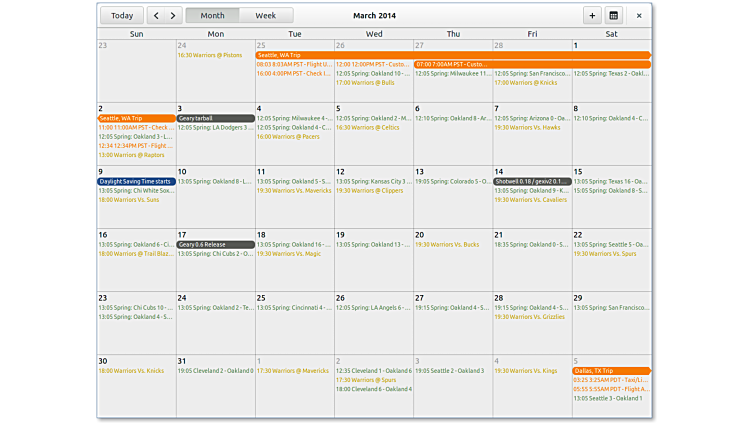Click the Warriors Vs. Grizzlies event
Image resolution: width=752 pixels, height=423 pixels.
[523, 317]
